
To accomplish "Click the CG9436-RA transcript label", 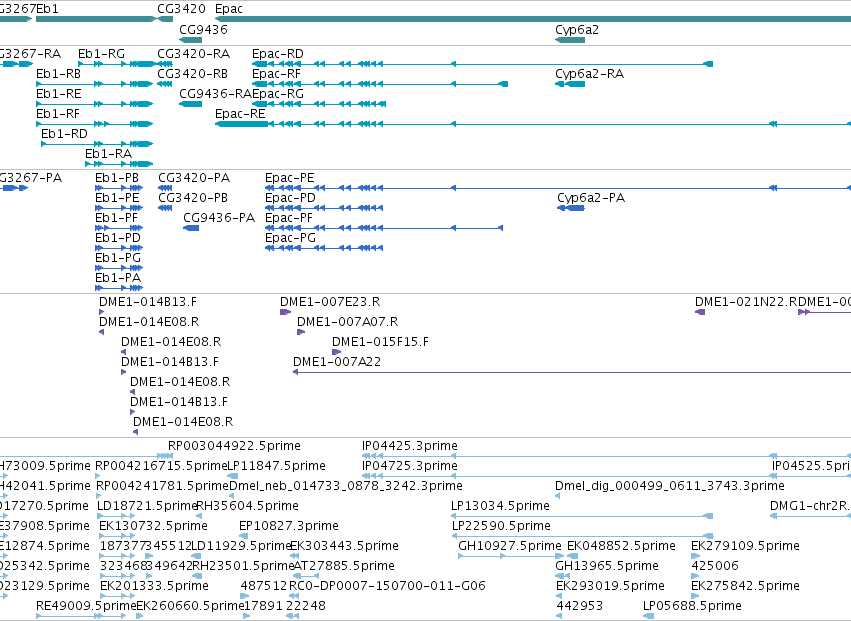I will pyautogui.click(x=215, y=94).
